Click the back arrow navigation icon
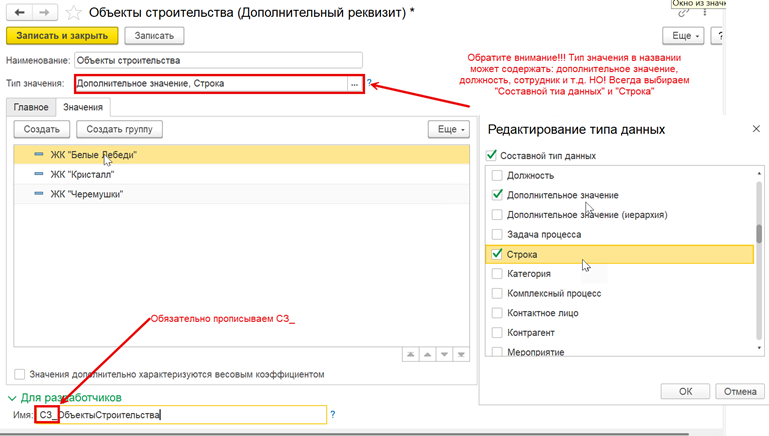The image size is (769, 436). (19, 12)
